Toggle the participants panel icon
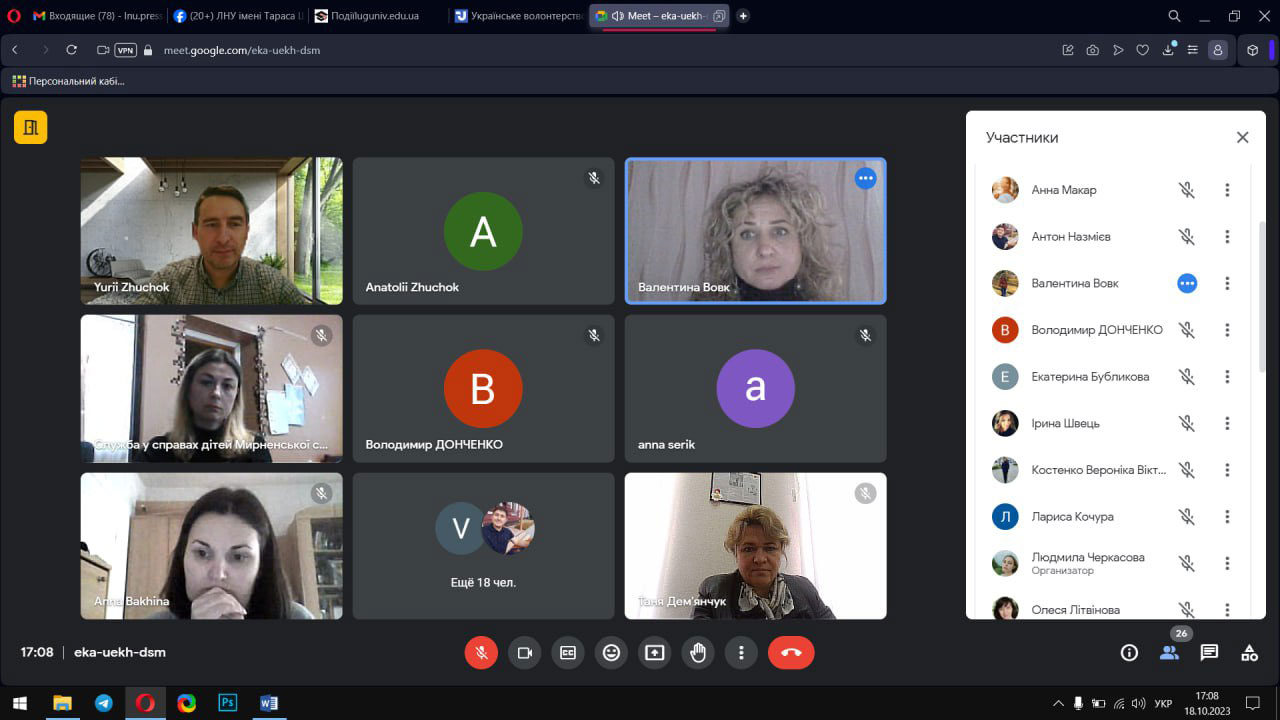This screenshot has height=720, width=1280. [x=1169, y=653]
